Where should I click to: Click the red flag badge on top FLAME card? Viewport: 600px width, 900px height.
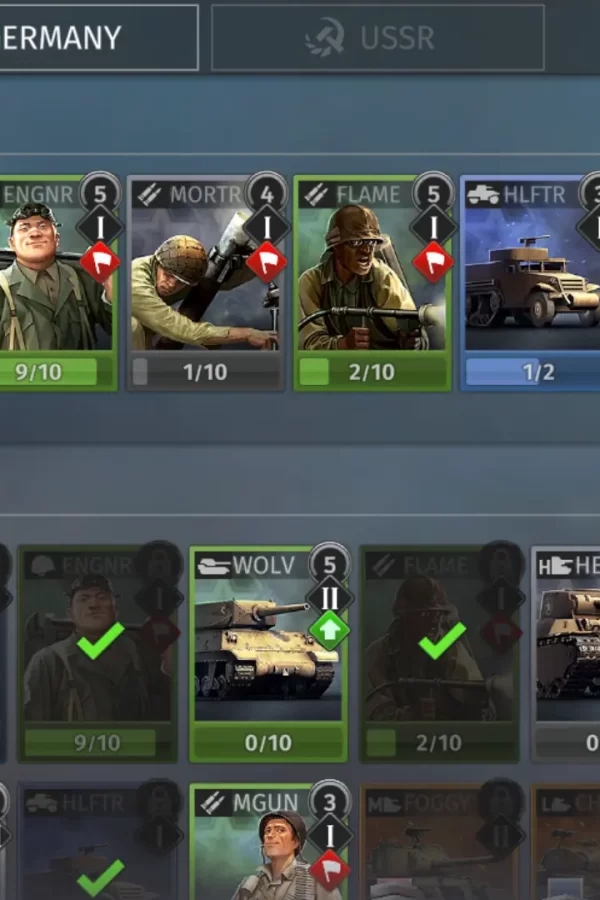click(x=432, y=263)
